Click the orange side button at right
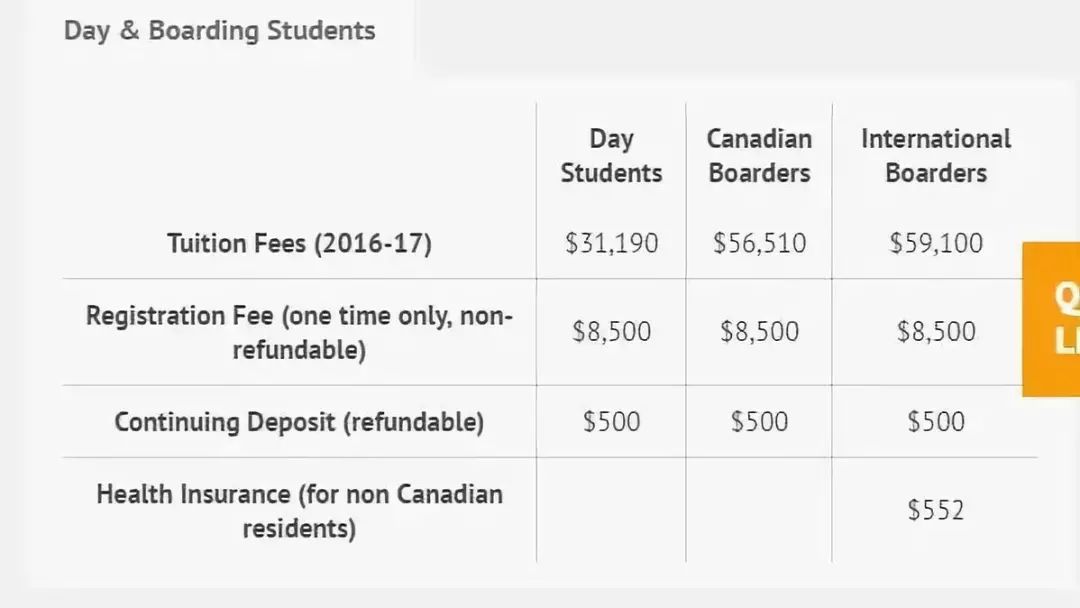 pyautogui.click(x=1051, y=319)
